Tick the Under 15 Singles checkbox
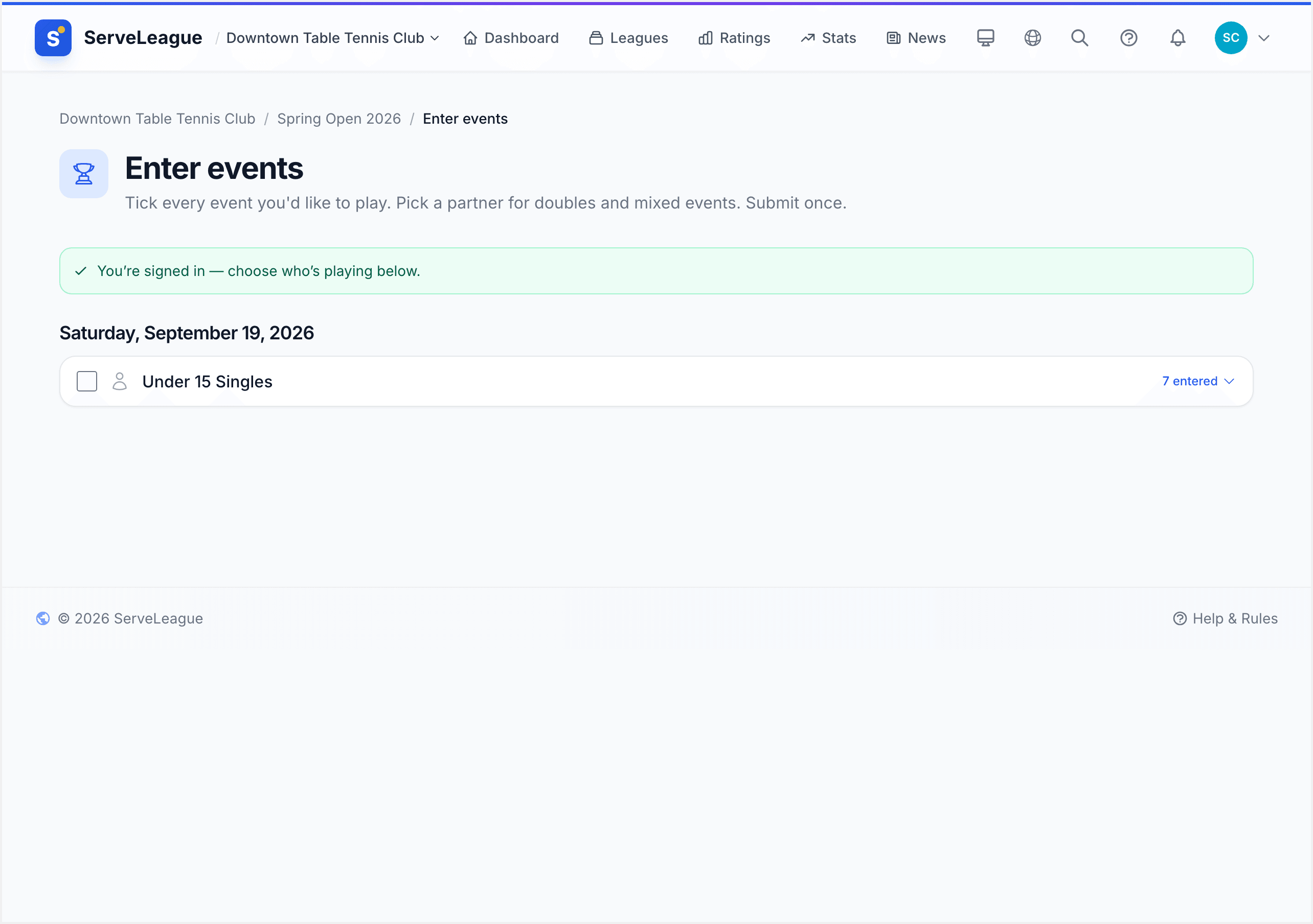This screenshot has width=1313, height=924. pos(87,381)
